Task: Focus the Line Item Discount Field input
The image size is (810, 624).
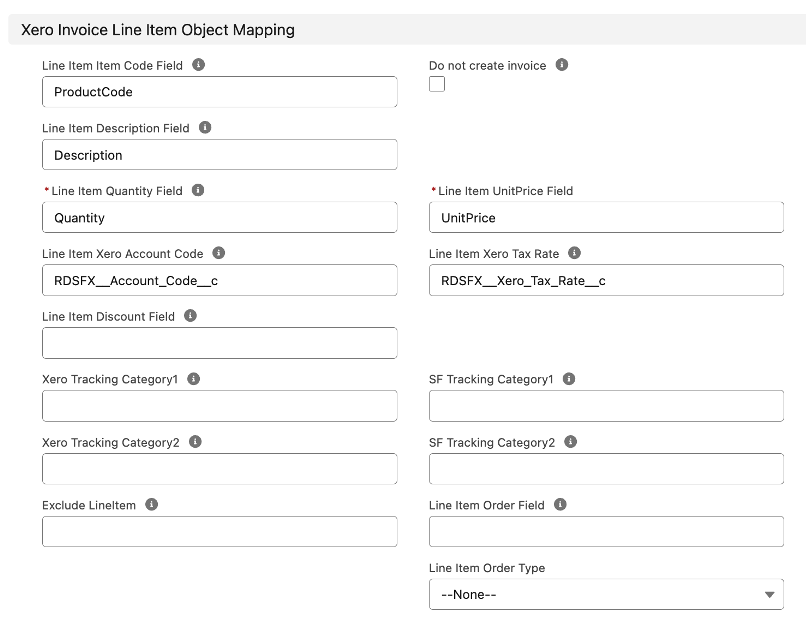Action: (x=220, y=343)
